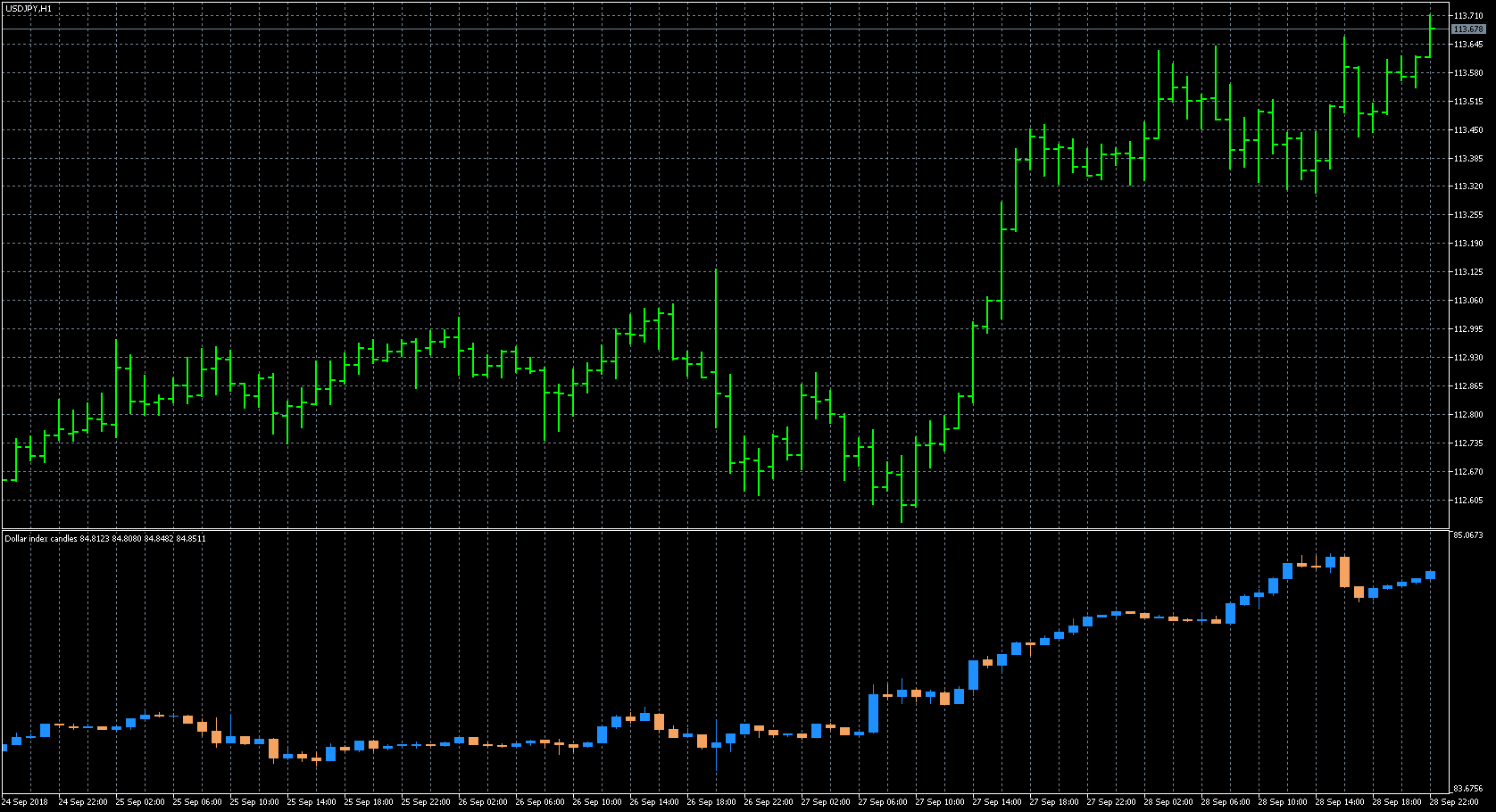Viewport: 1496px width, 812px height.
Task: Click the 113.450 price scale label
Action: pyautogui.click(x=1468, y=130)
